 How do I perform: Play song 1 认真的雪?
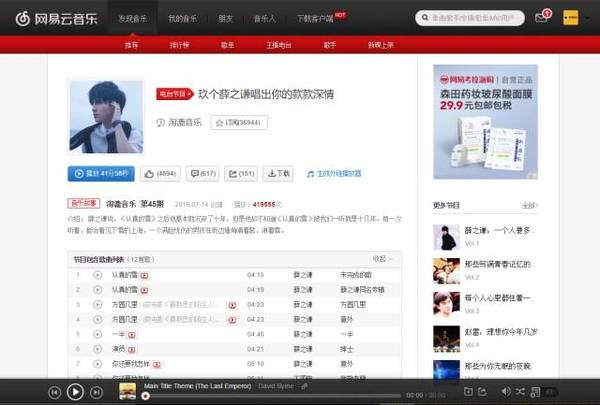click(x=98, y=275)
